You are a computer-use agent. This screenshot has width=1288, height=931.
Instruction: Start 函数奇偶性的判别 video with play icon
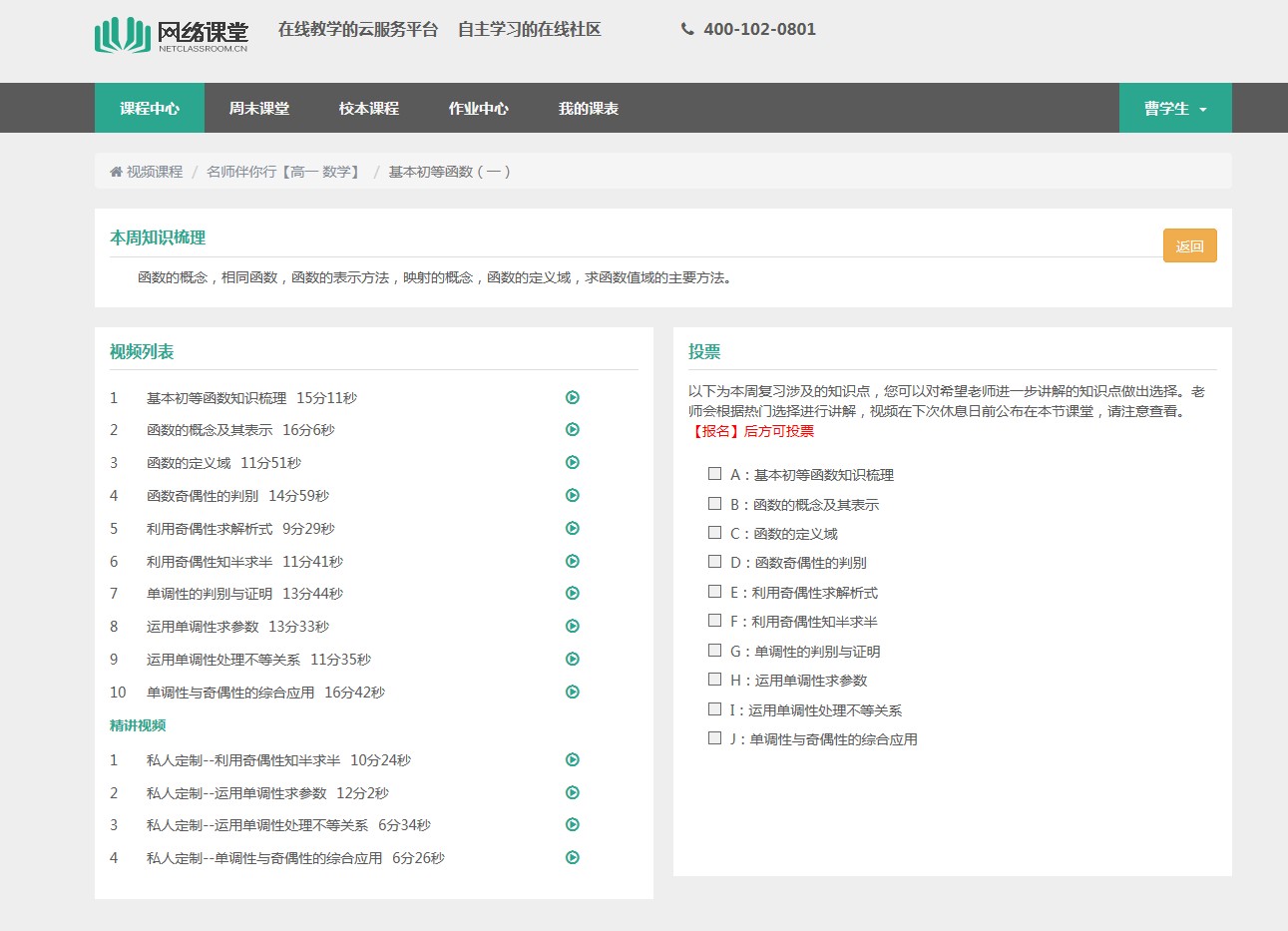[573, 495]
